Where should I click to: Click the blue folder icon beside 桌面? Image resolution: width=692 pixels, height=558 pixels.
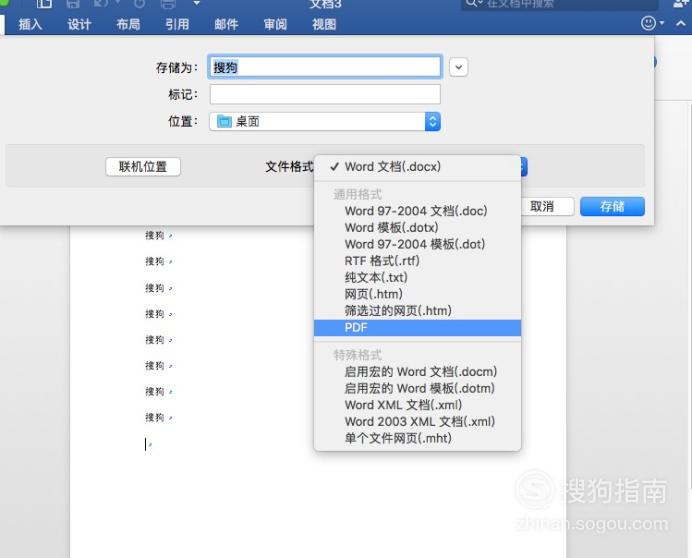(x=224, y=121)
